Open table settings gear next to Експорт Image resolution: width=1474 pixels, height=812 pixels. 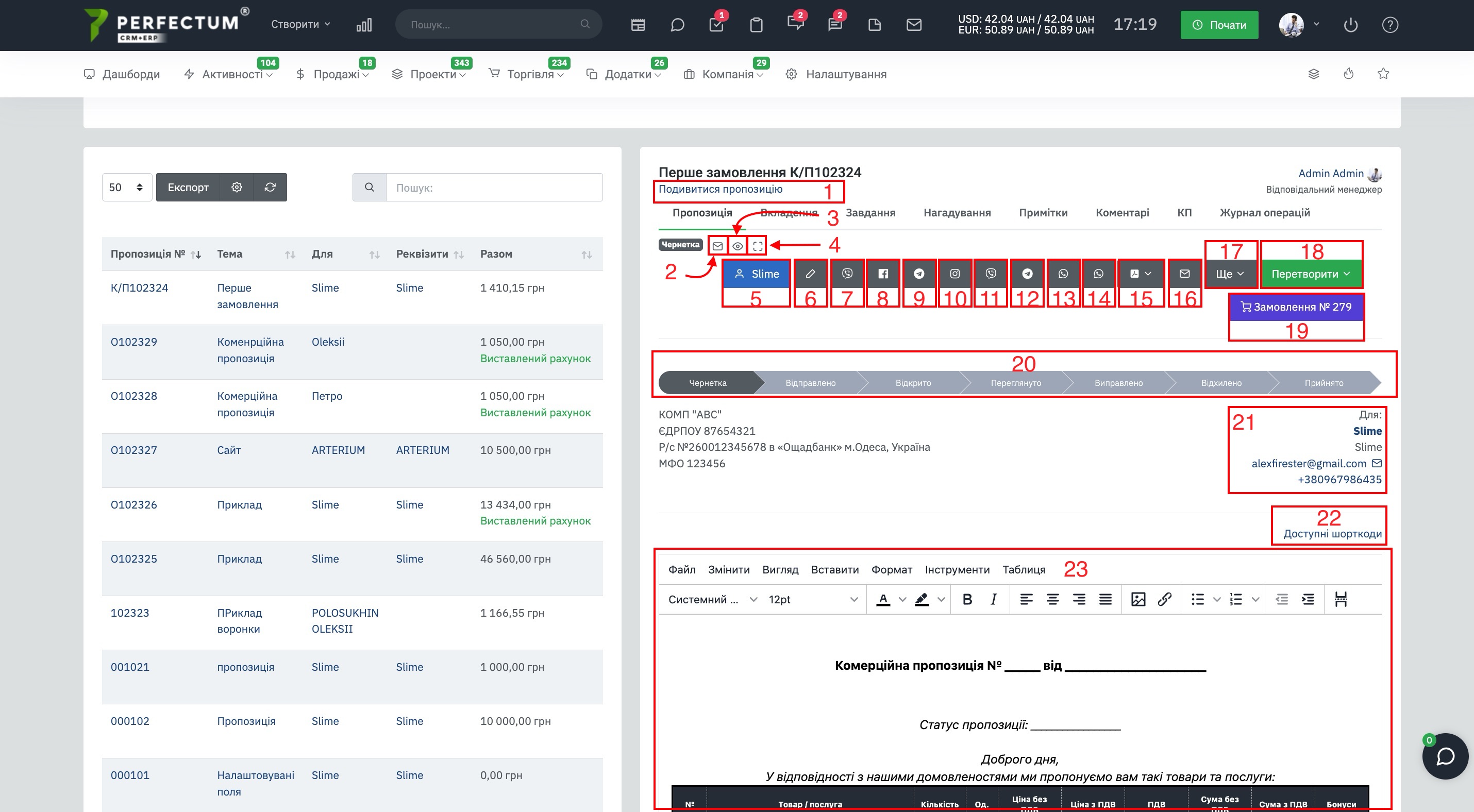237,187
